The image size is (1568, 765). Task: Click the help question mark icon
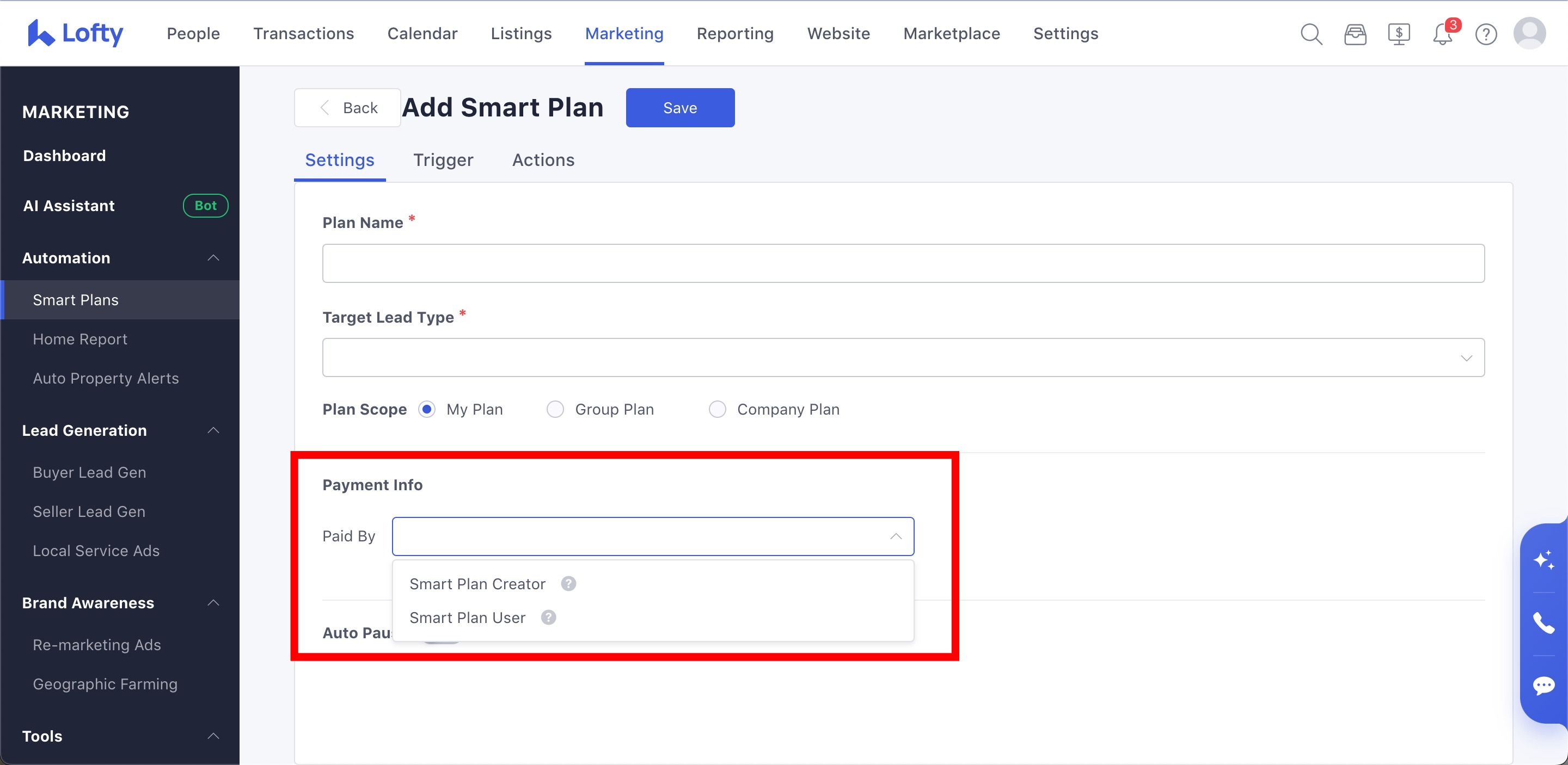pyautogui.click(x=1486, y=34)
